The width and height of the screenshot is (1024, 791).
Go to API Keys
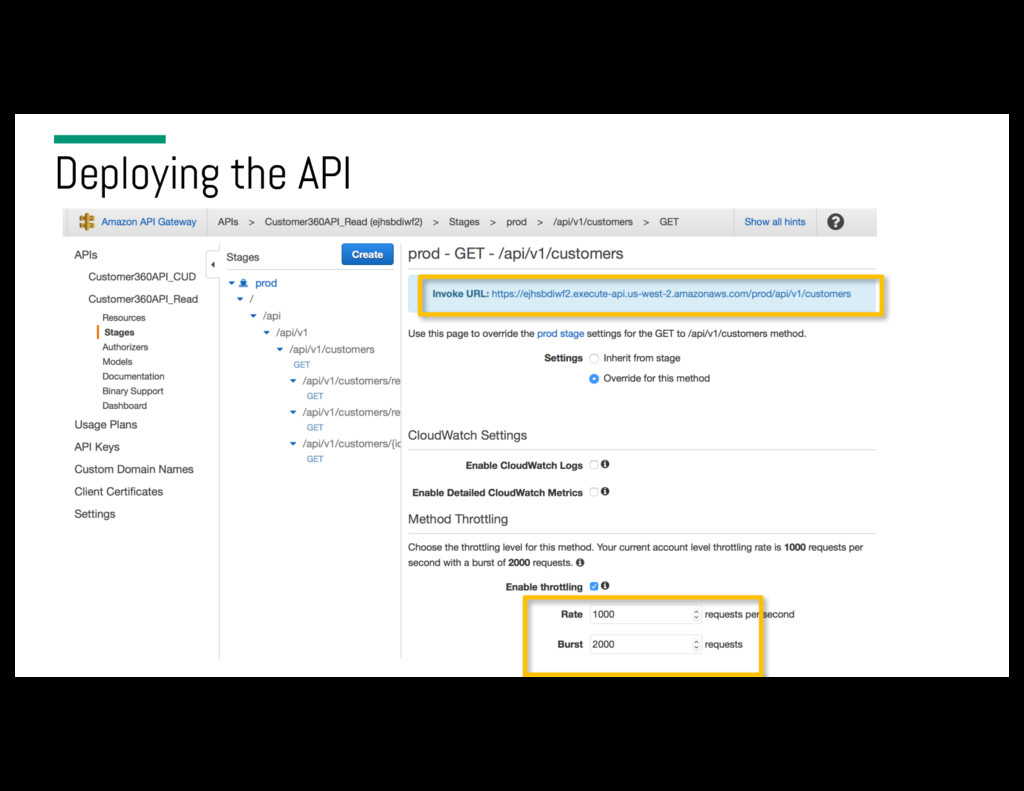(x=97, y=447)
